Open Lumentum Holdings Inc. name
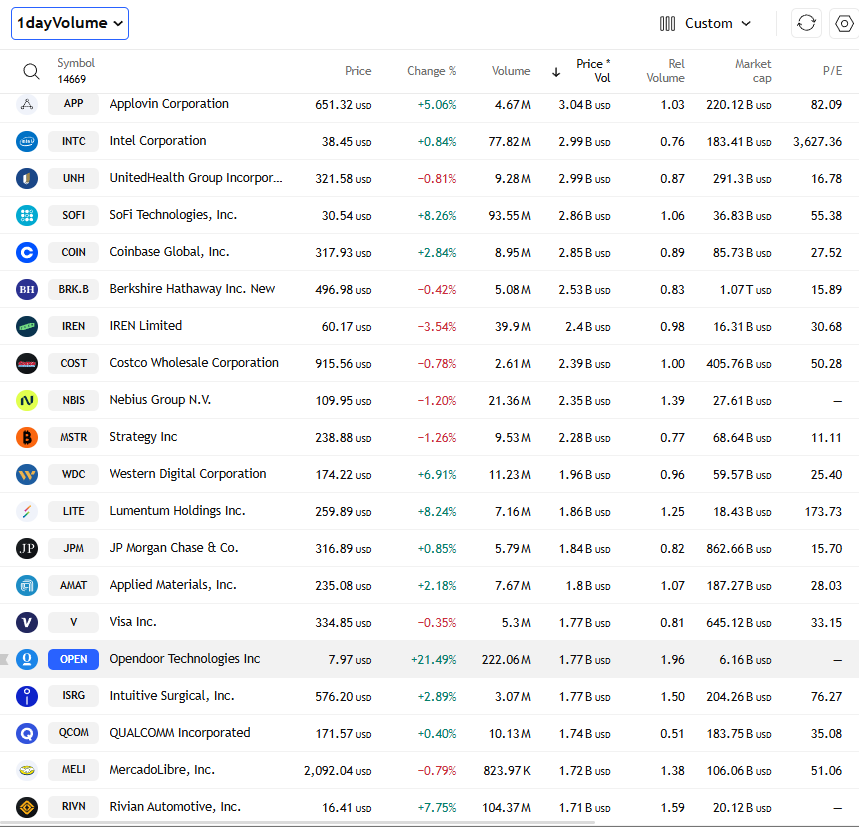 click(x=177, y=511)
